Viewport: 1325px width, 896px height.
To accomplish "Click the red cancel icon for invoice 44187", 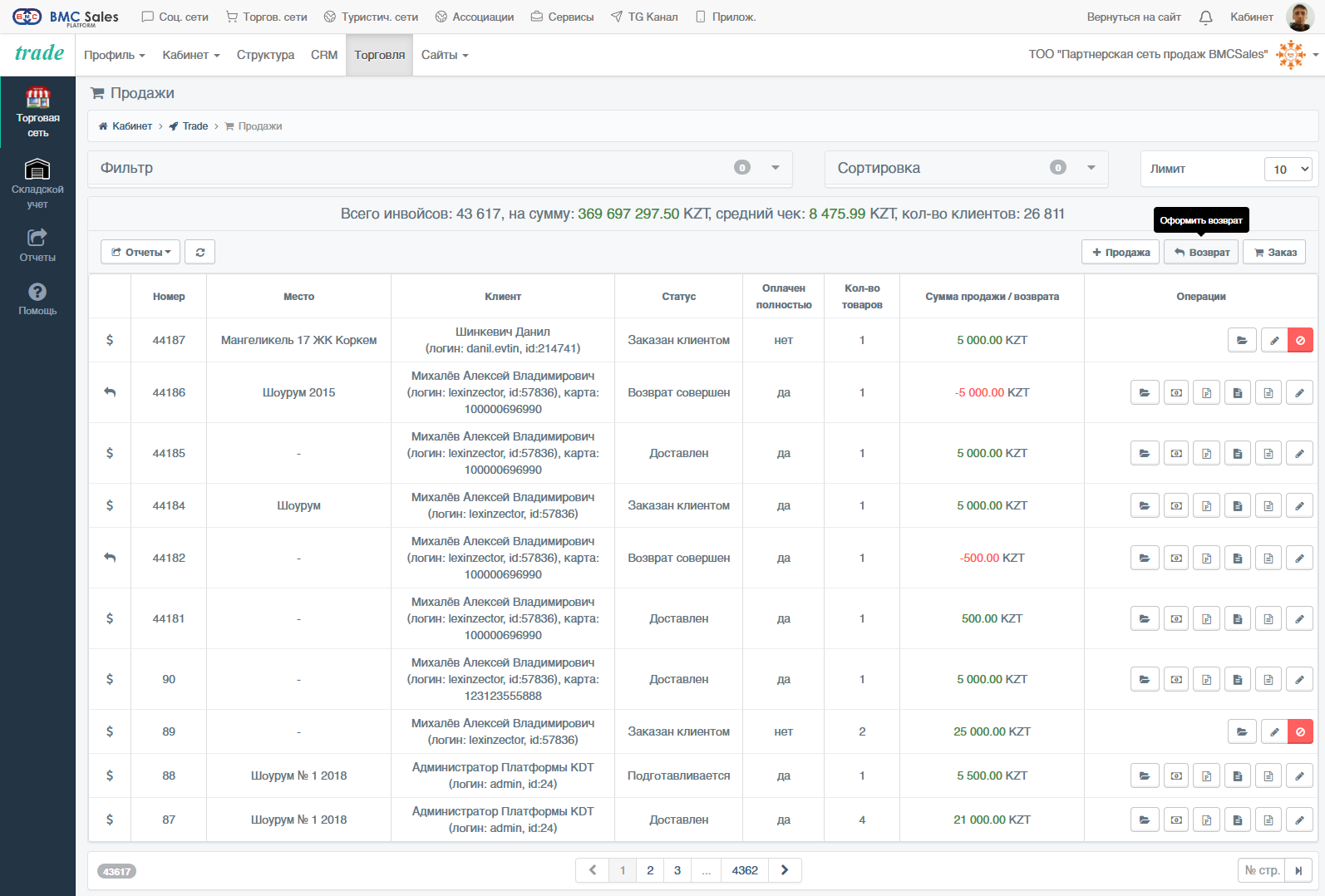I will tap(1300, 340).
